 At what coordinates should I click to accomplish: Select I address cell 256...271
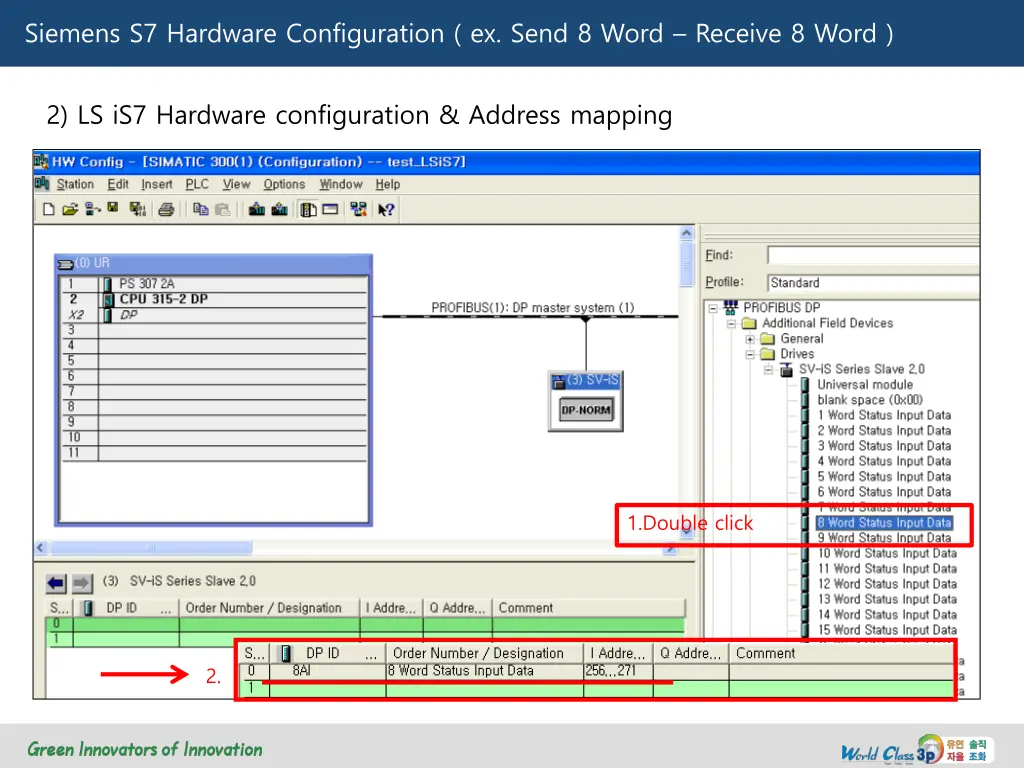[618, 671]
